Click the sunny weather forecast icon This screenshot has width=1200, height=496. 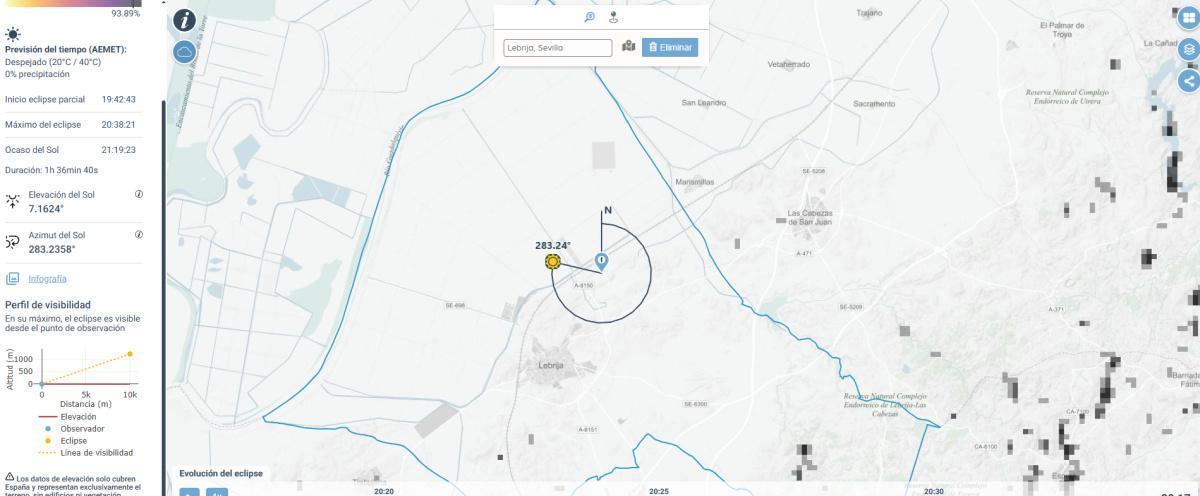pyautogui.click(x=12, y=32)
